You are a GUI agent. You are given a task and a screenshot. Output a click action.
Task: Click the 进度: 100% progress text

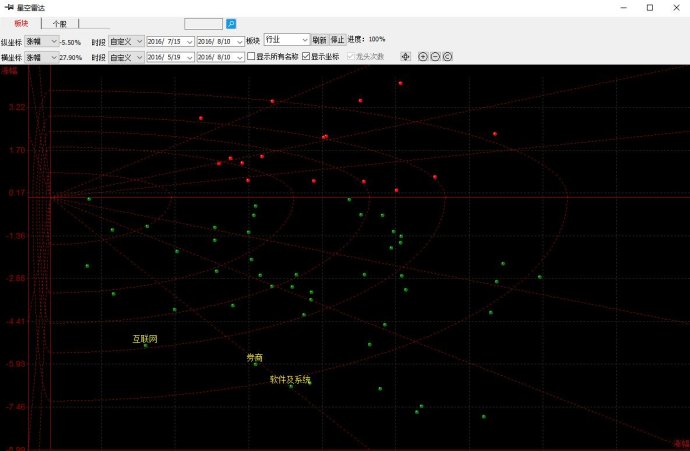point(366,39)
